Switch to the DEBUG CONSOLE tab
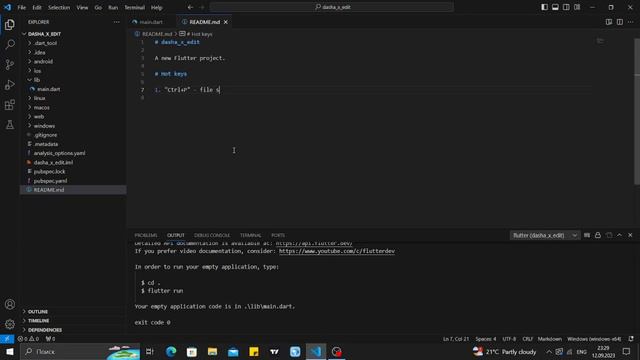Viewport: 640px width, 360px height. pos(212,235)
